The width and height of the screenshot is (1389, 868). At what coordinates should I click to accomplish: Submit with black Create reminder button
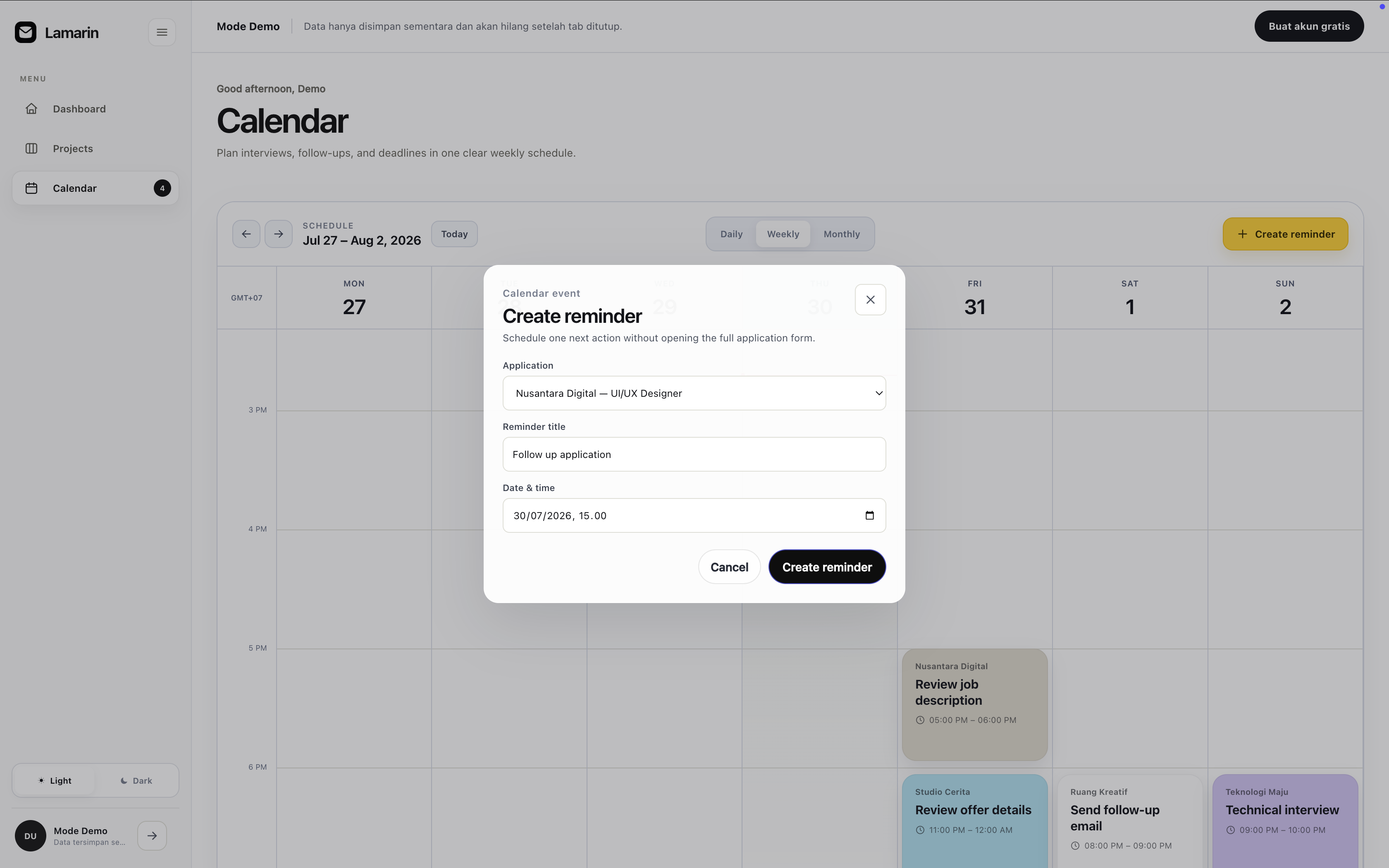827,567
